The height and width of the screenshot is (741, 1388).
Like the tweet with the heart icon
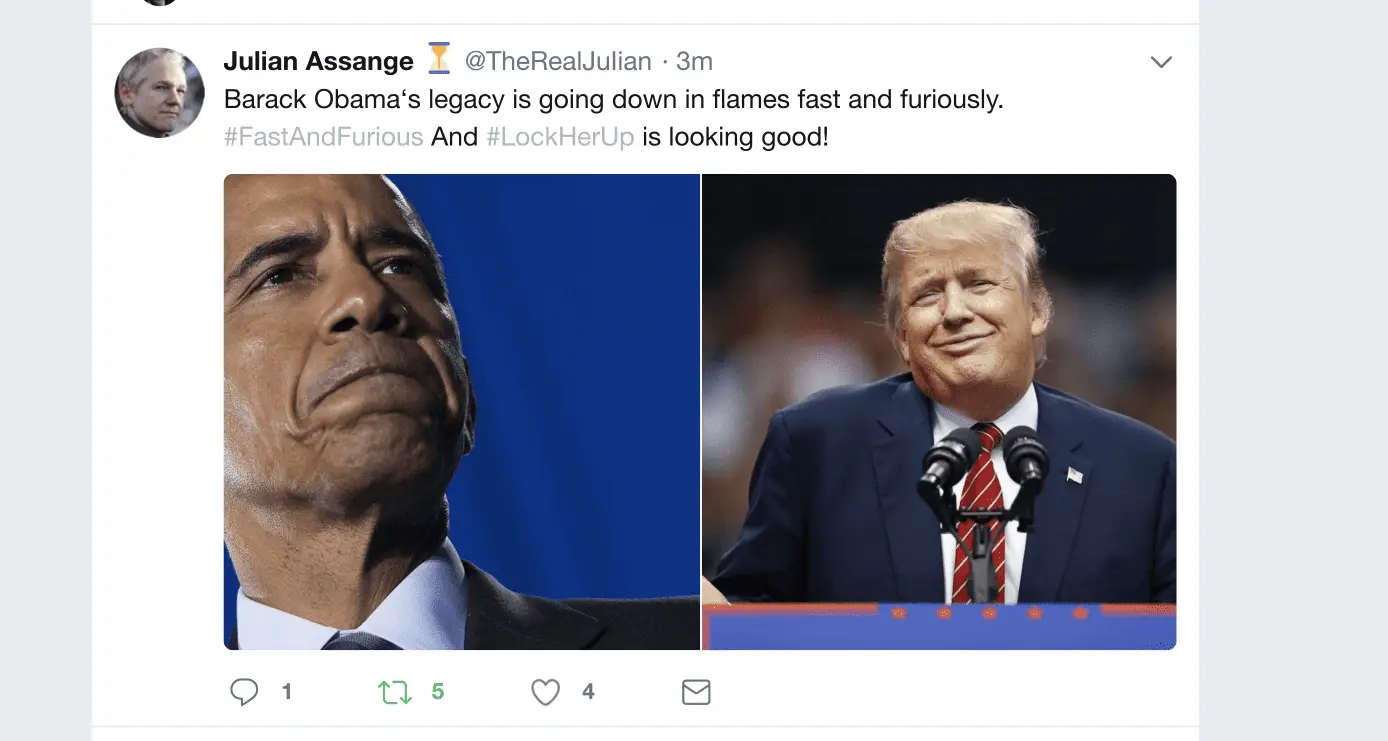(545, 692)
